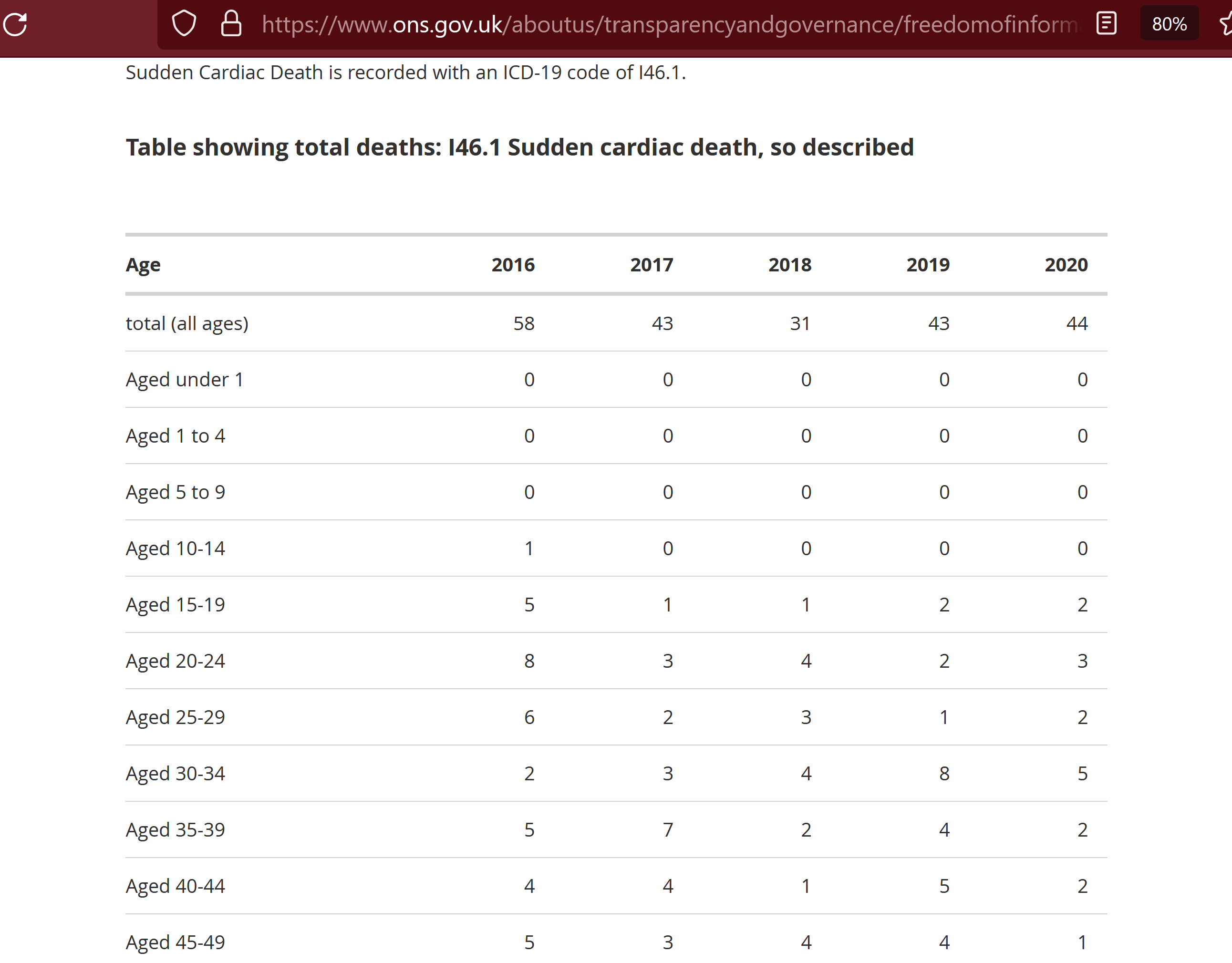Click the 'Age' column header

pos(143,265)
